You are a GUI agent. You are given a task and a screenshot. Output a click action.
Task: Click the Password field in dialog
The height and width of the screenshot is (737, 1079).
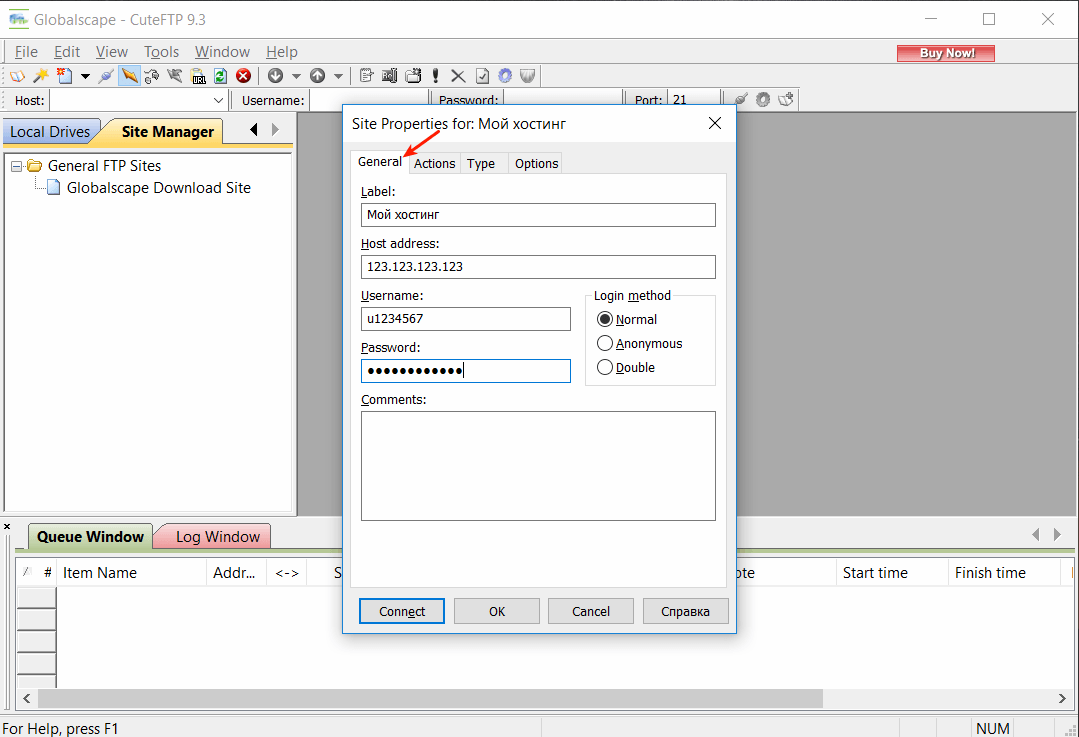(466, 371)
